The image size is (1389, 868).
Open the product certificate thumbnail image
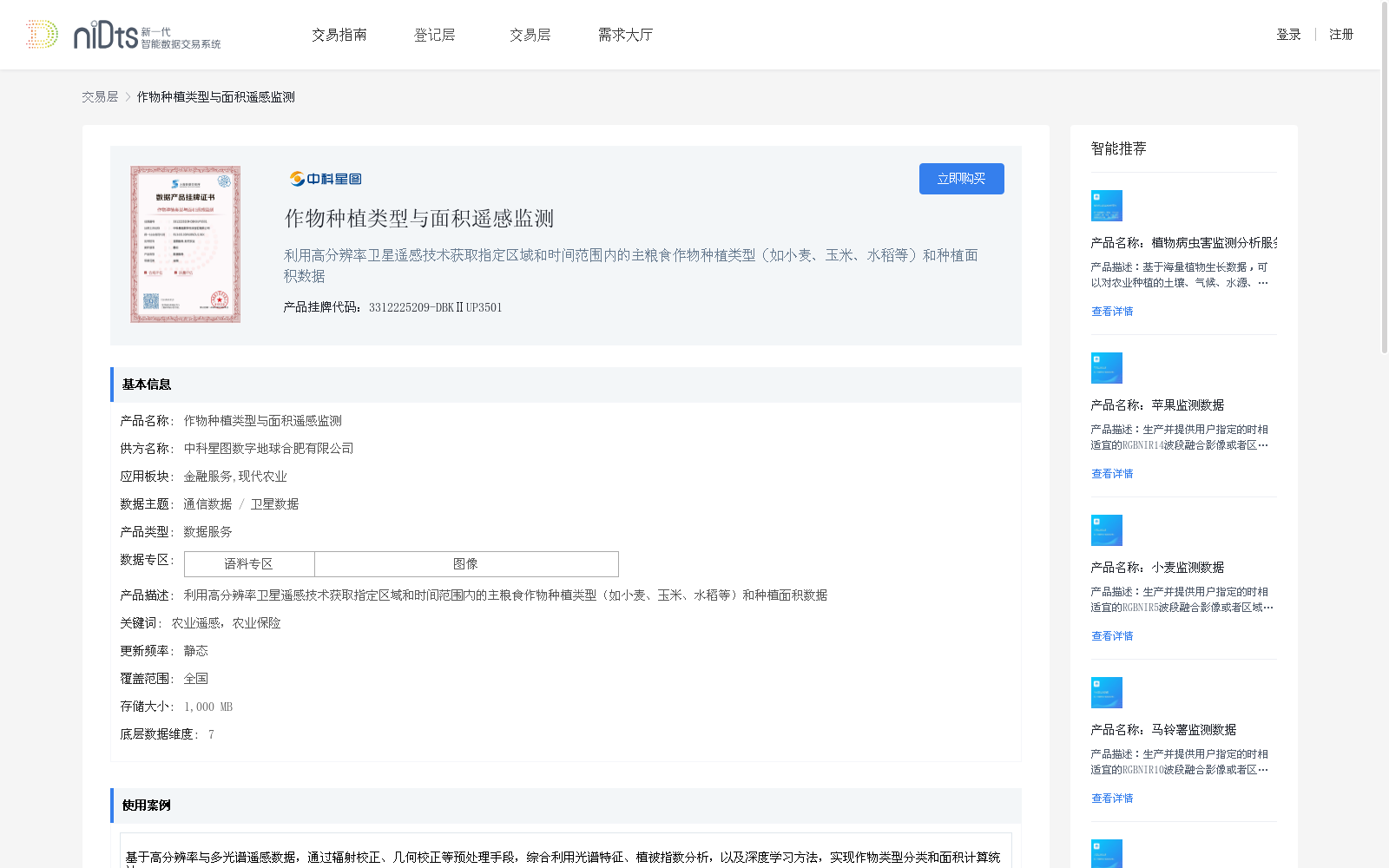[185, 245]
